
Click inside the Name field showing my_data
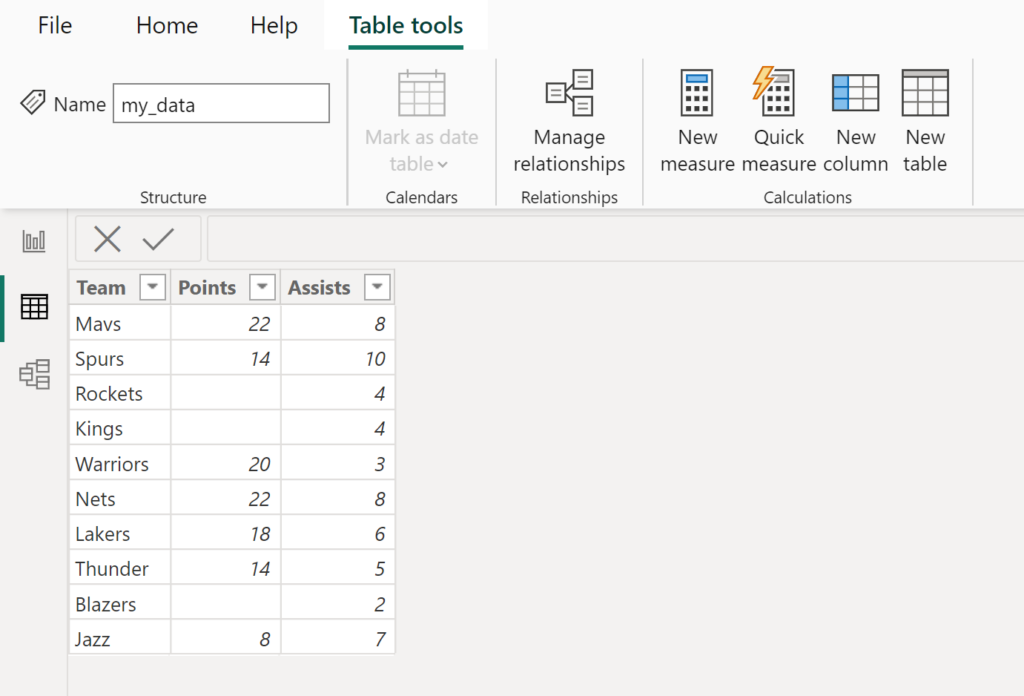[x=220, y=103]
